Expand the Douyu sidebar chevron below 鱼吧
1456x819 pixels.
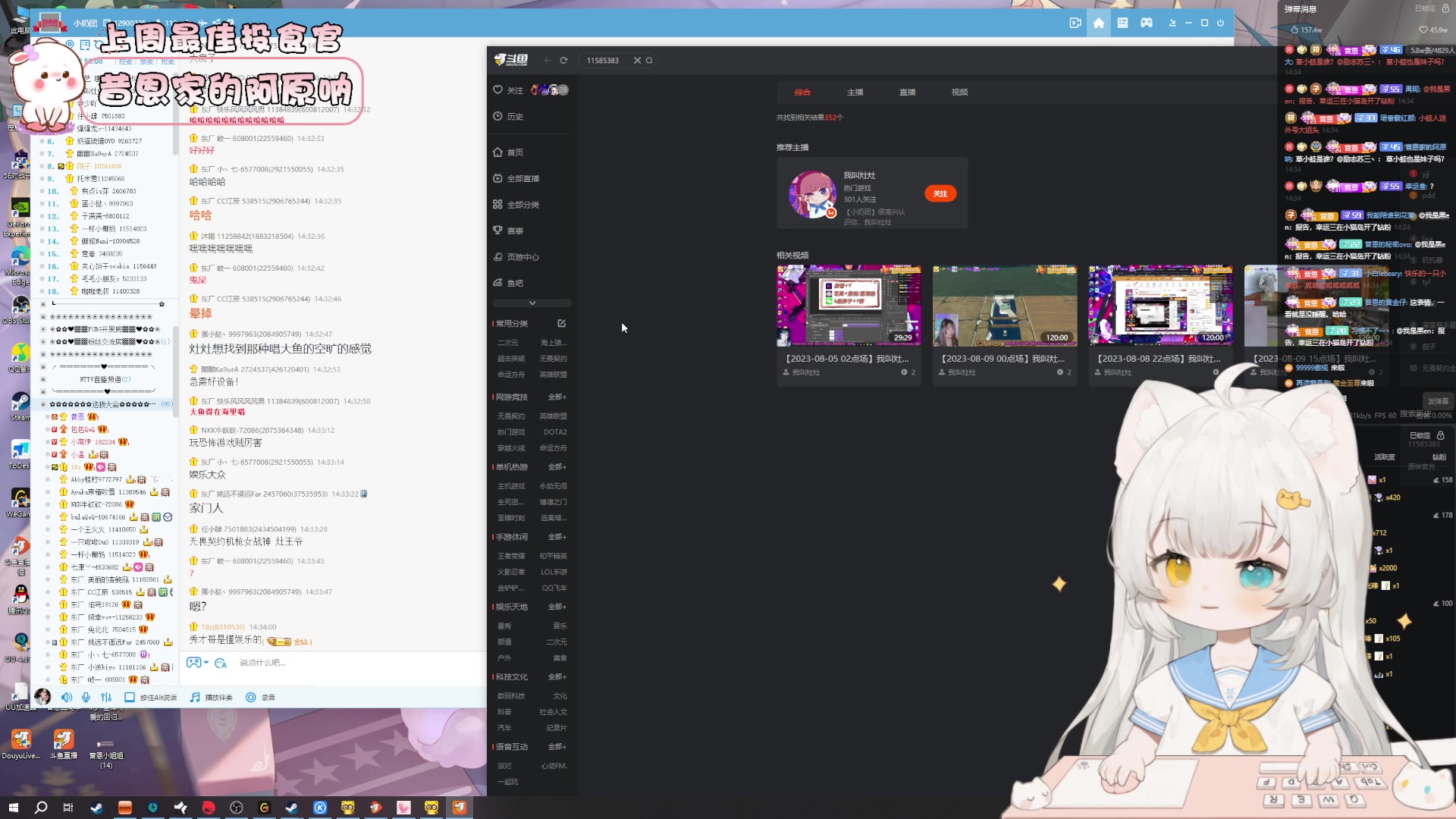532,303
